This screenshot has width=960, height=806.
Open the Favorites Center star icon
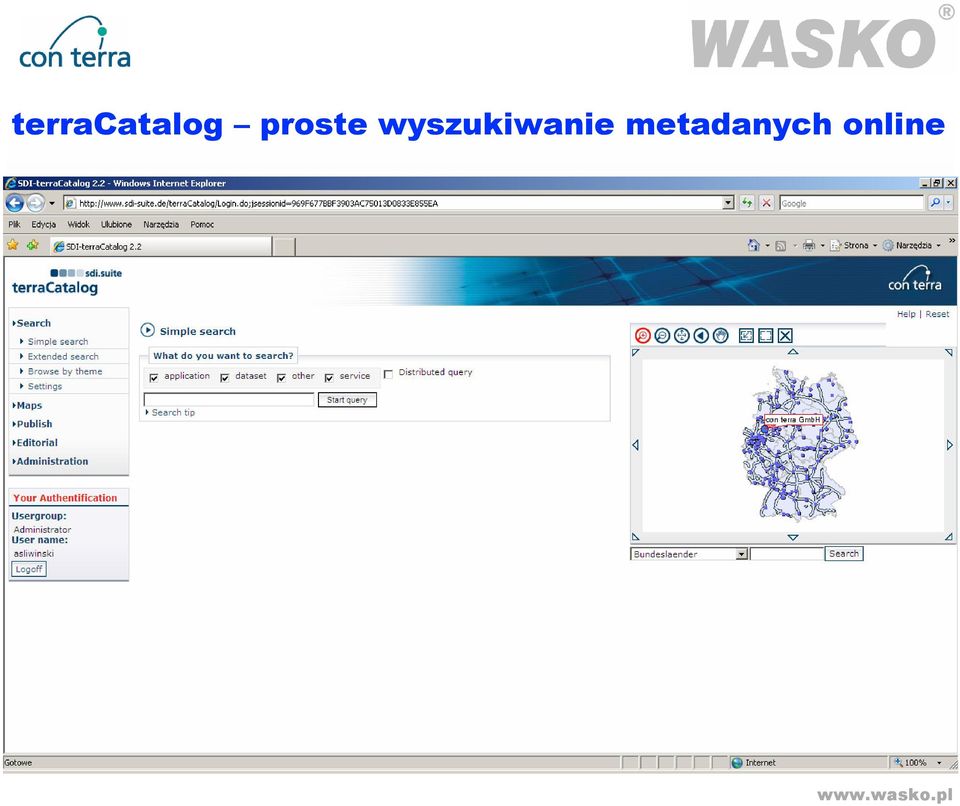12,246
